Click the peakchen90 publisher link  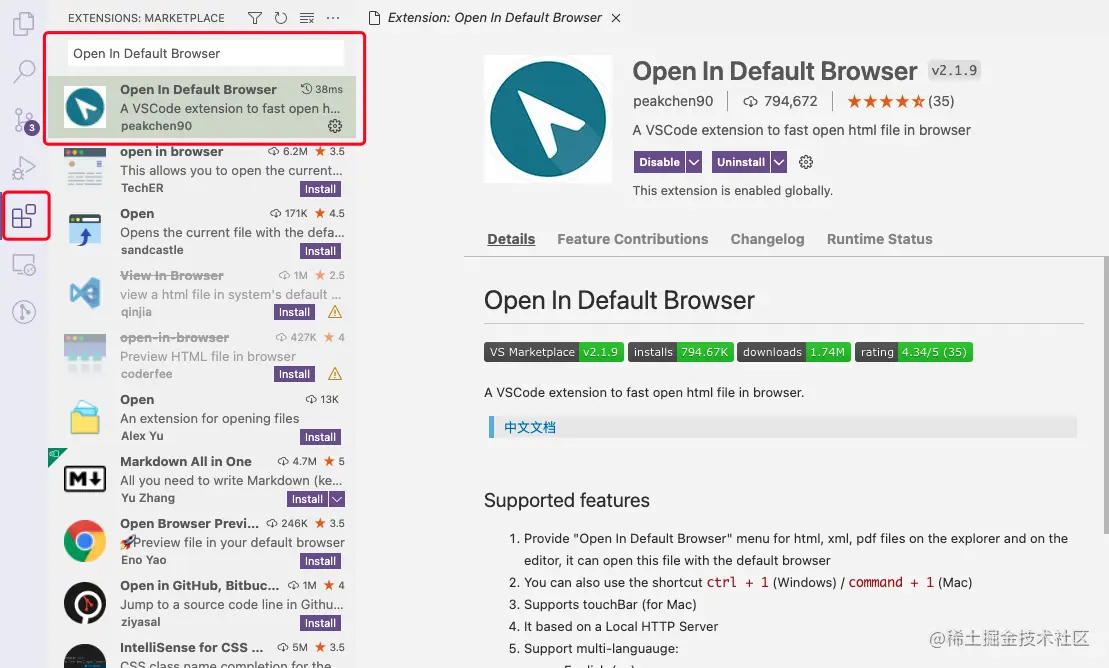point(673,101)
